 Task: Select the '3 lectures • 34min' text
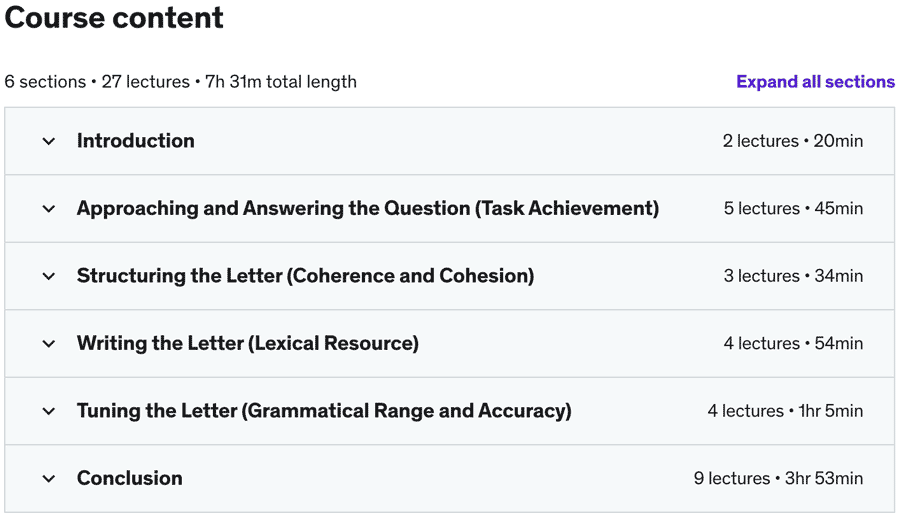[x=793, y=276]
